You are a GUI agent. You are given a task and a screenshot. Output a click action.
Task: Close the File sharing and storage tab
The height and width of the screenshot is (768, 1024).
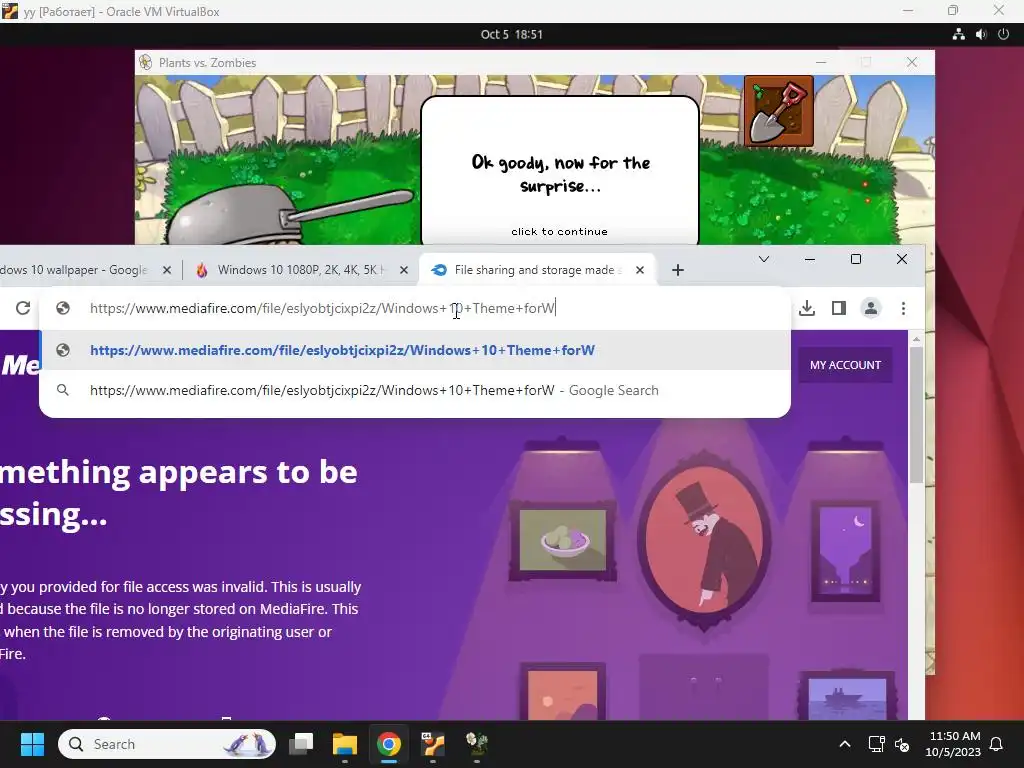click(x=640, y=270)
